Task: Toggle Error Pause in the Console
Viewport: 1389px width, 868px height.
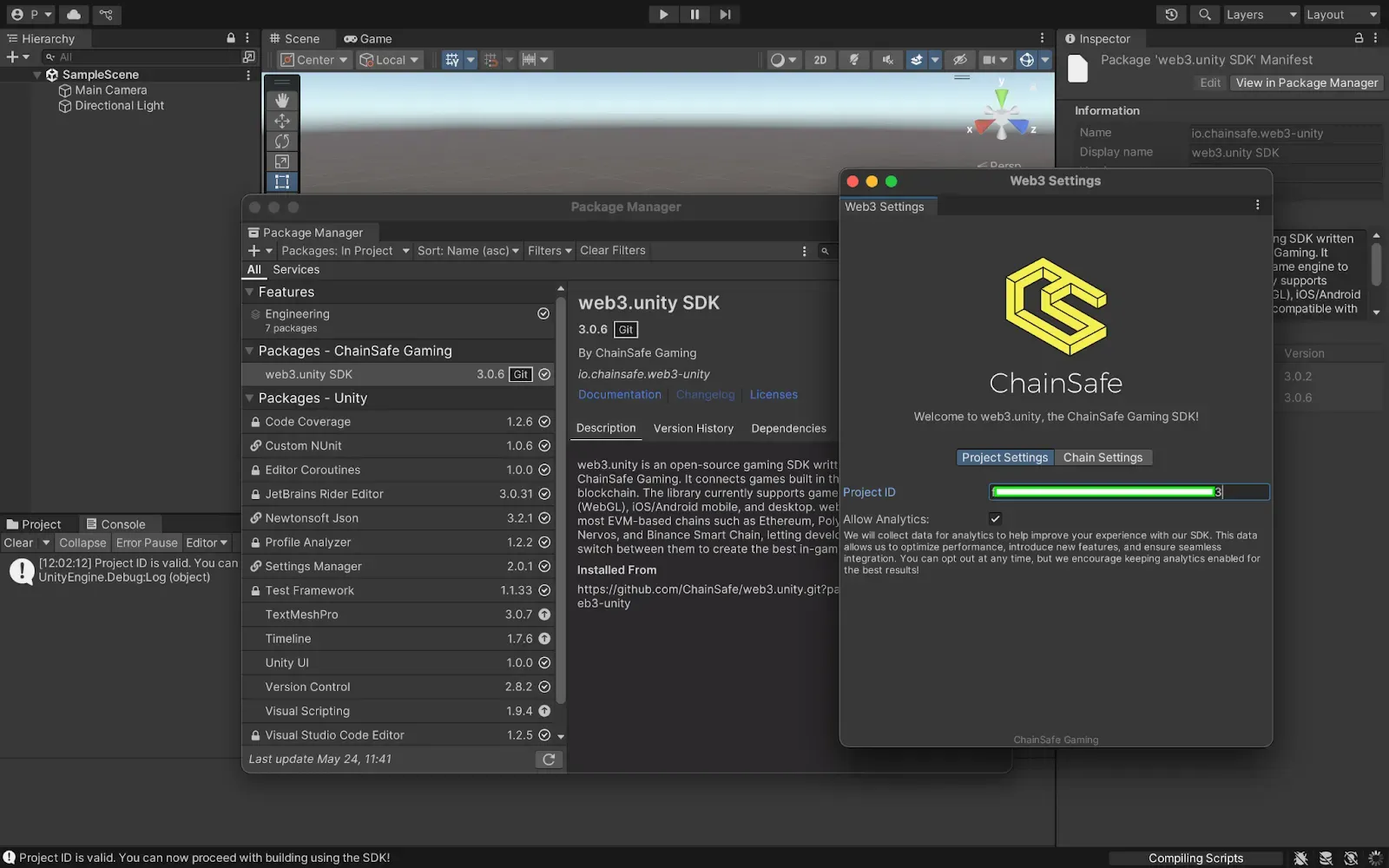Action: pos(147,543)
